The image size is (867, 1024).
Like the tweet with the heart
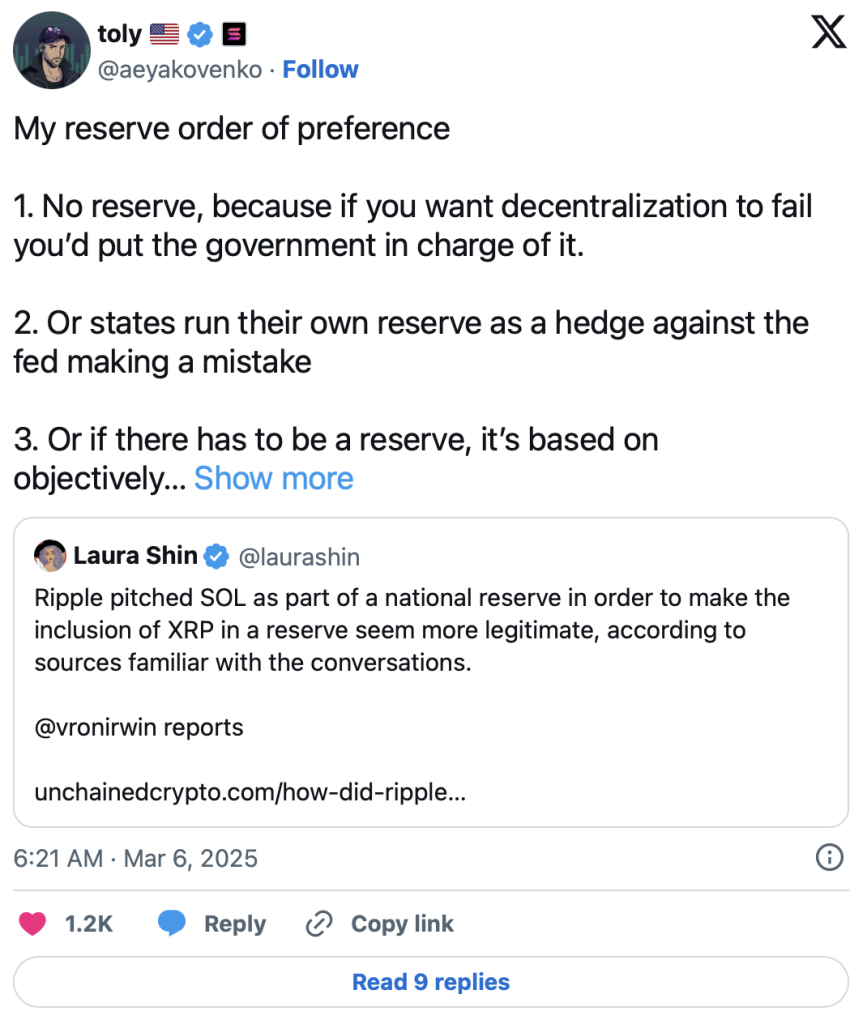(33, 924)
